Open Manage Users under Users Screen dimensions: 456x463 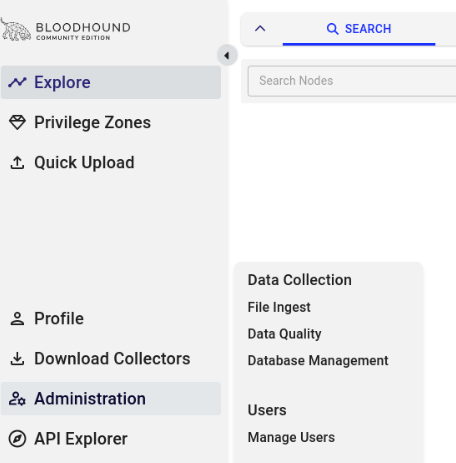pos(291,437)
